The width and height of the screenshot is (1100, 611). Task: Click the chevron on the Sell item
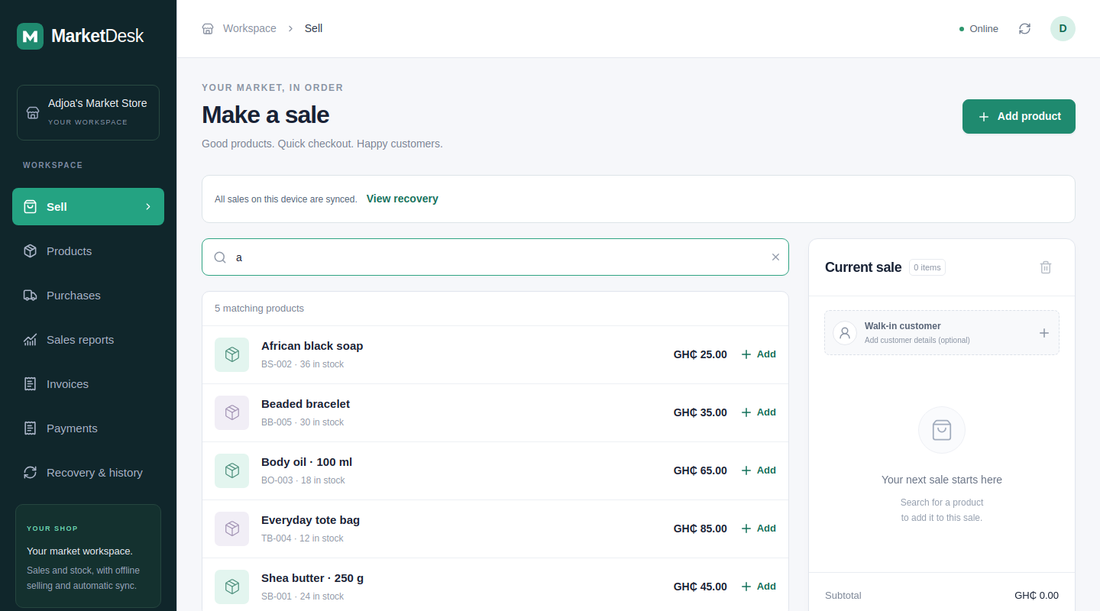pyautogui.click(x=148, y=206)
